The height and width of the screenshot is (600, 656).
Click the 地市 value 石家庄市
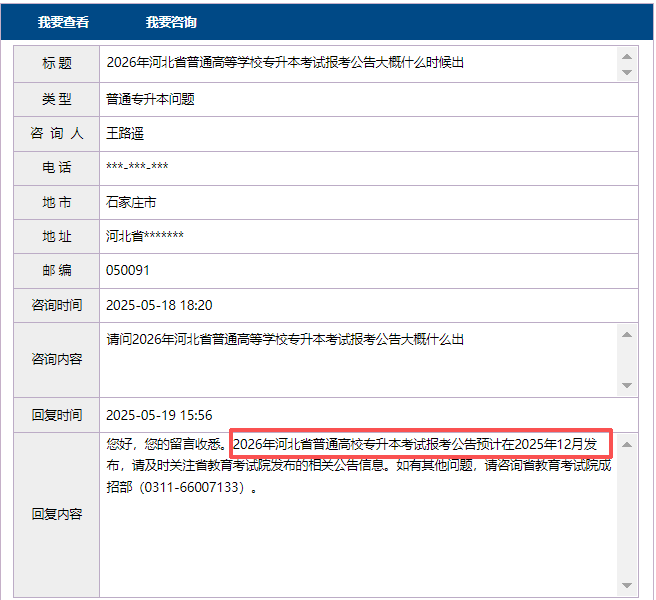(131, 202)
